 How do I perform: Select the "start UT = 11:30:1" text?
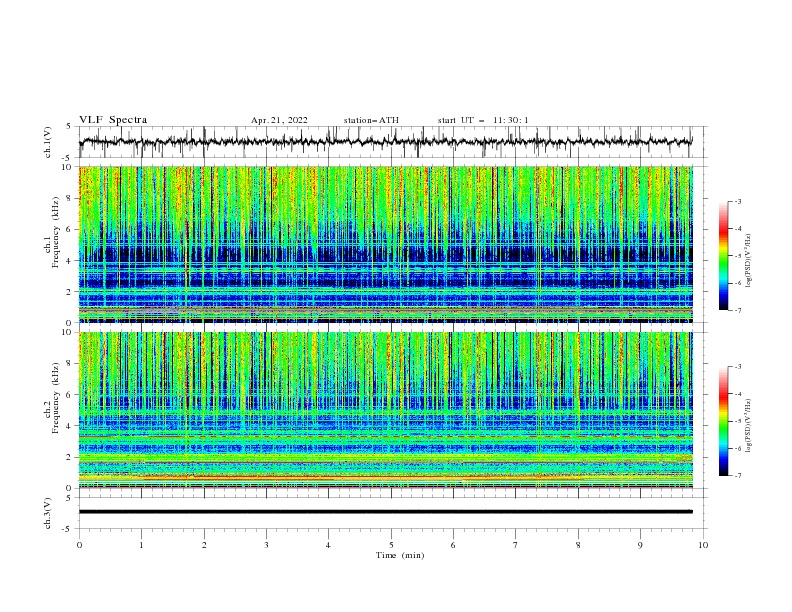click(483, 120)
